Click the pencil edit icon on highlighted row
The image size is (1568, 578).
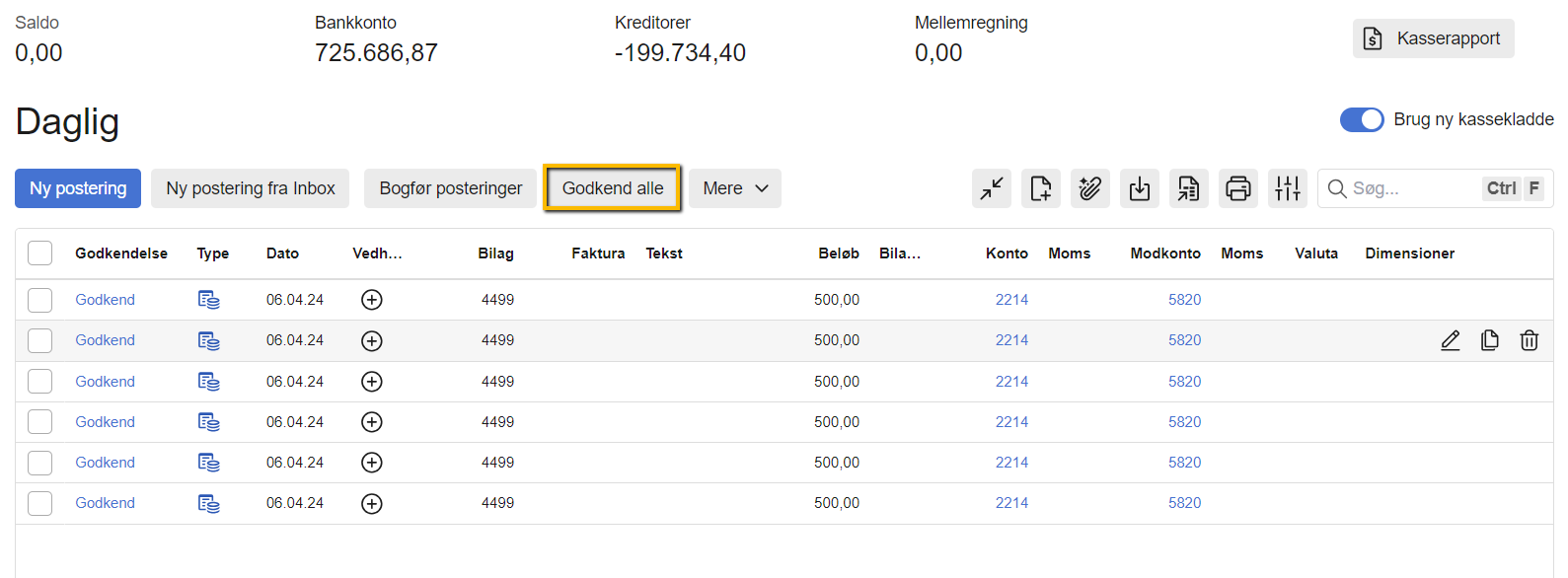pos(1450,340)
